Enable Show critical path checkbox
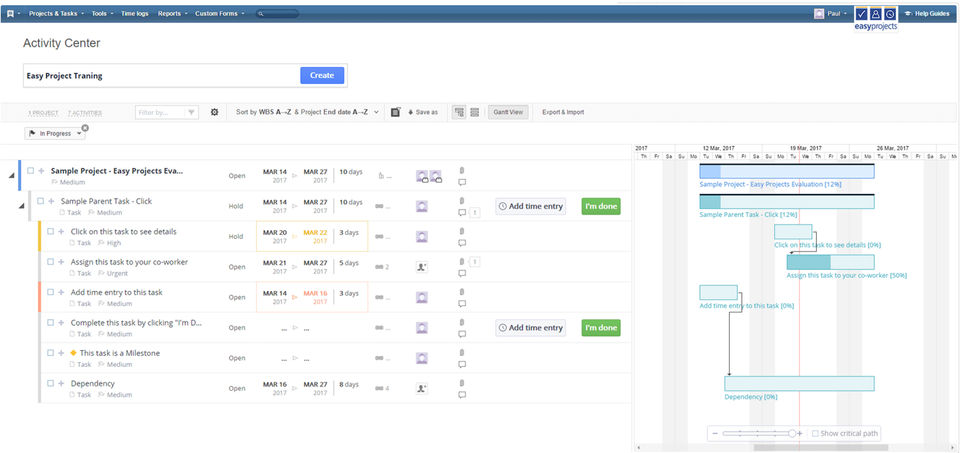 (814, 433)
